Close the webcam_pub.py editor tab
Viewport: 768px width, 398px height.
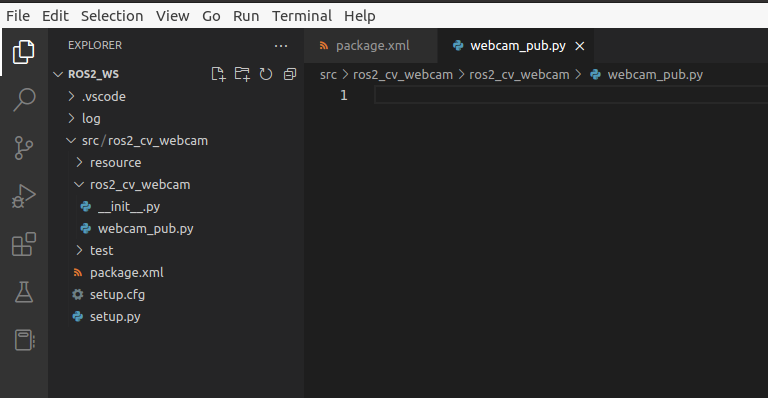[579, 46]
